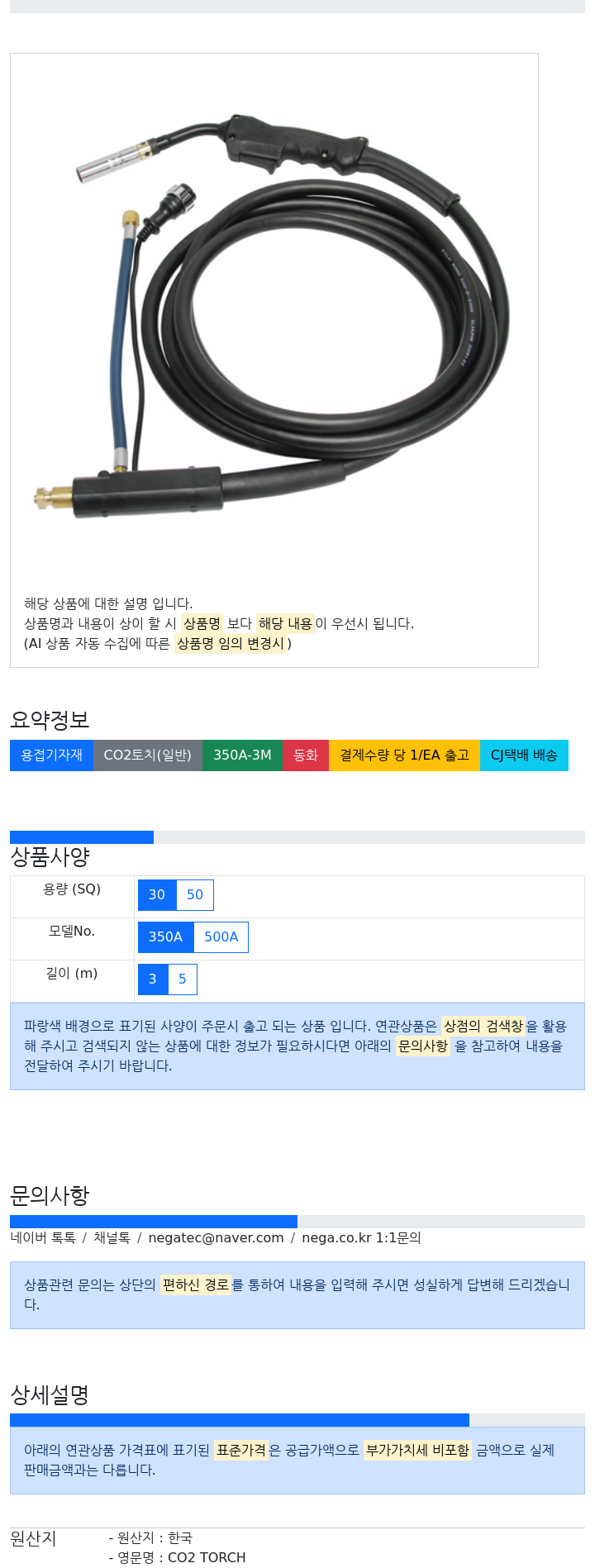The height and width of the screenshot is (1568, 595).
Task: Click the 350A-3M model tag
Action: click(242, 755)
